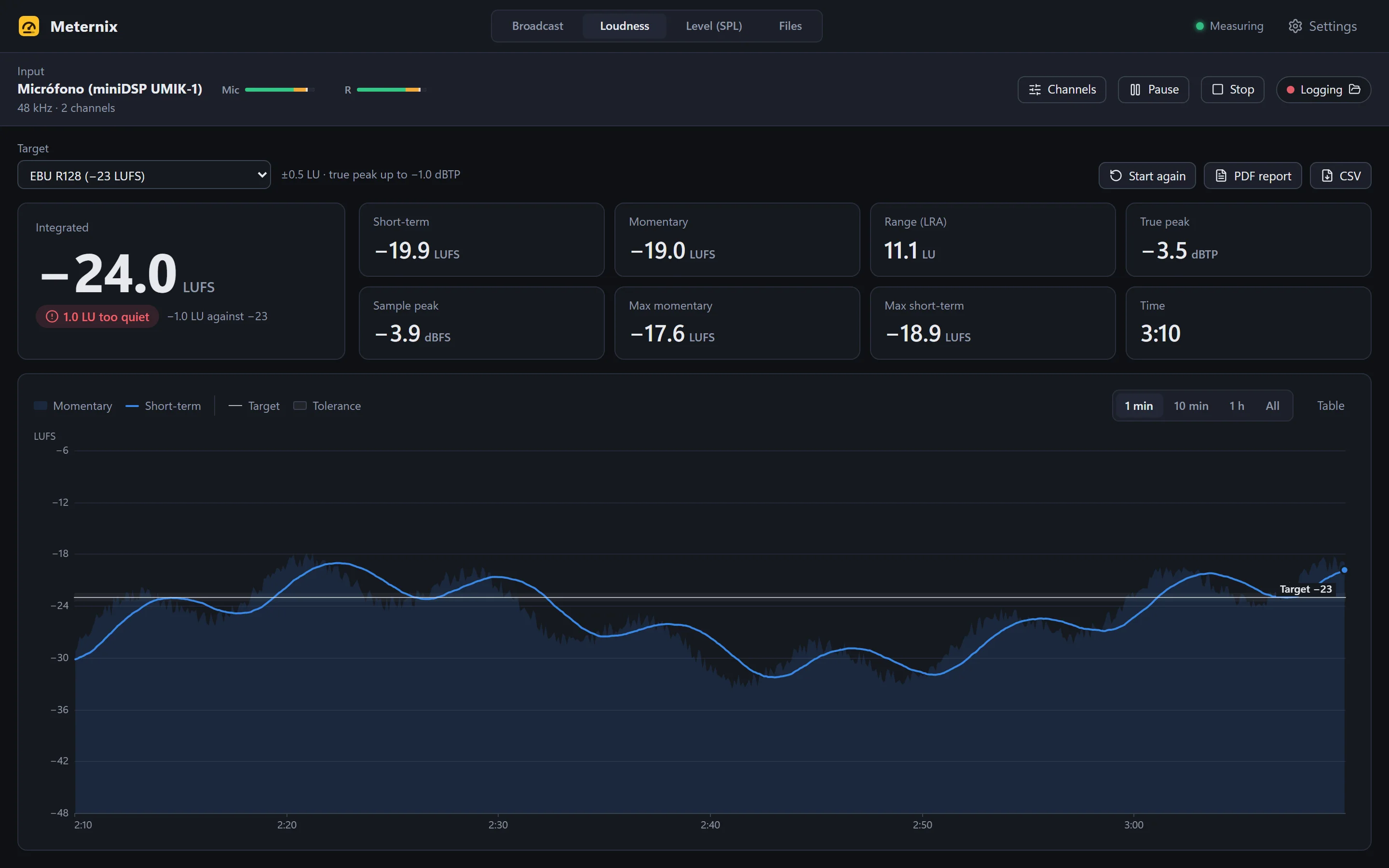
Task: Toggle the Tolerance band in legend
Action: 327,406
